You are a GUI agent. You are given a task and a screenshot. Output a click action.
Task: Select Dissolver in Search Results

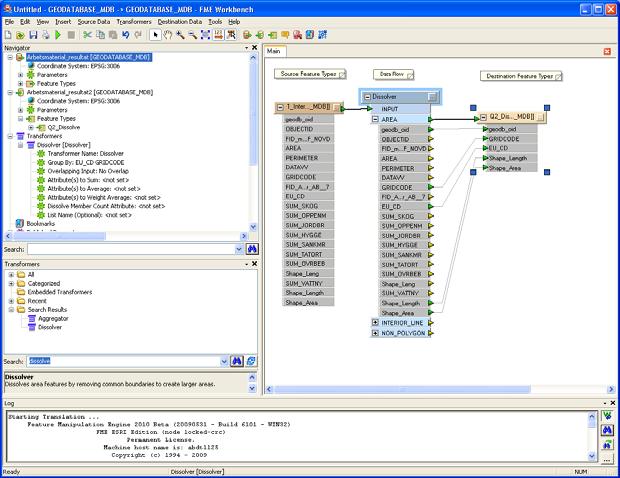50,327
